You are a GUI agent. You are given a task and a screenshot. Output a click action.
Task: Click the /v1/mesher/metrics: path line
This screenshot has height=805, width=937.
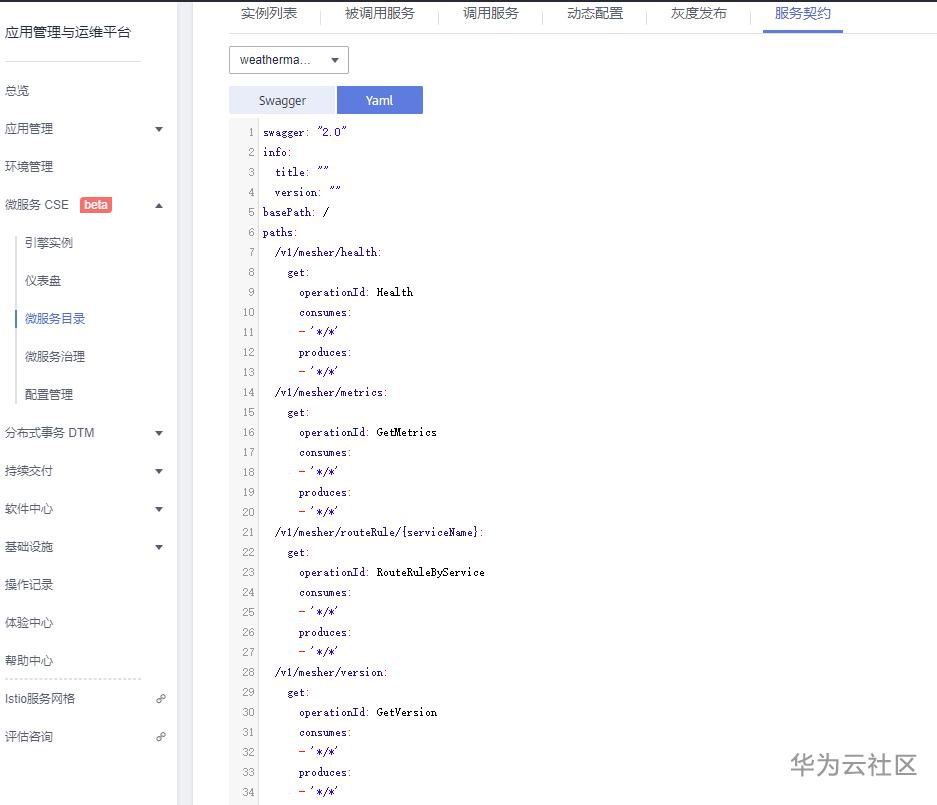click(x=331, y=392)
